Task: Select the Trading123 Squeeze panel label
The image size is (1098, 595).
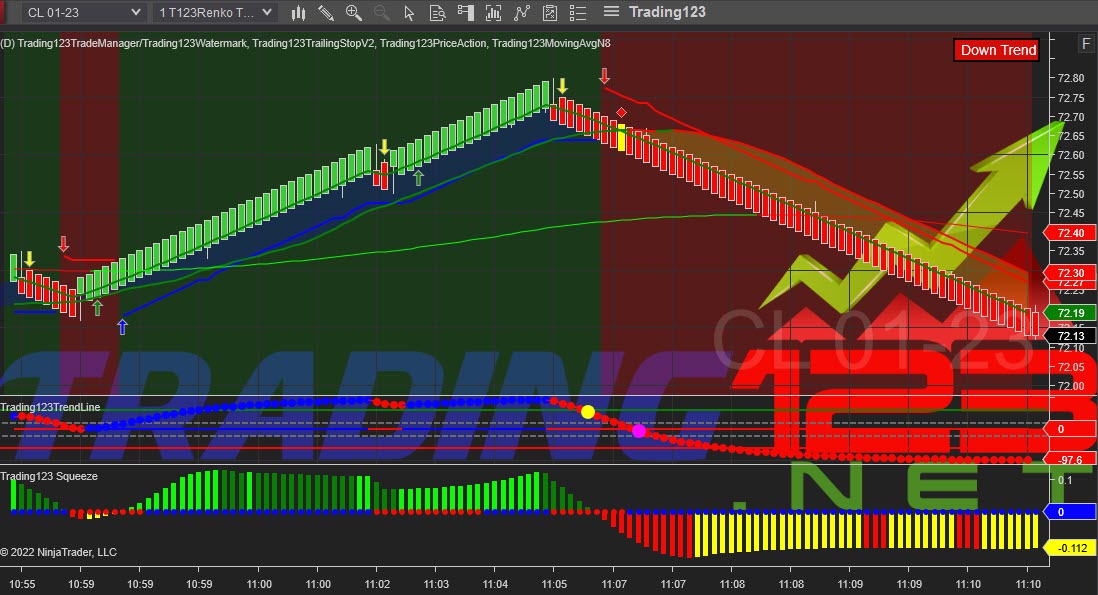Action: coord(49,476)
